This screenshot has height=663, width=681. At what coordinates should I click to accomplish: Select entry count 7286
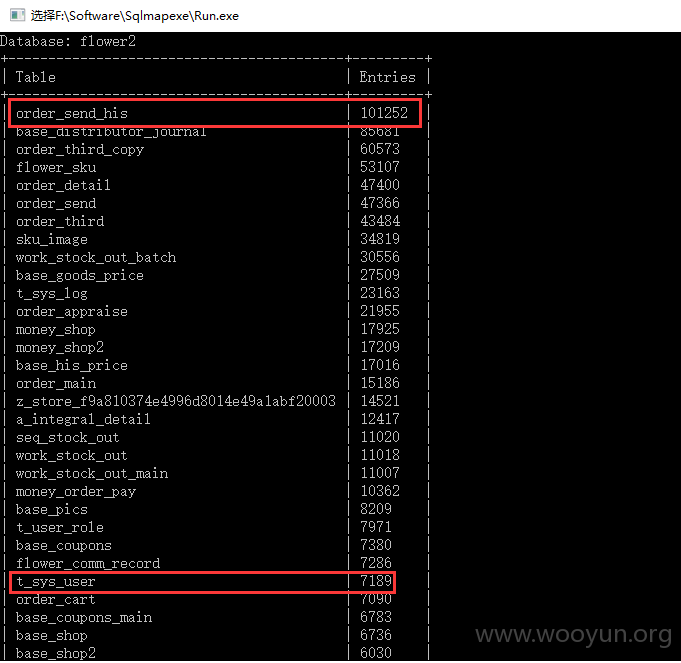[x=376, y=563]
